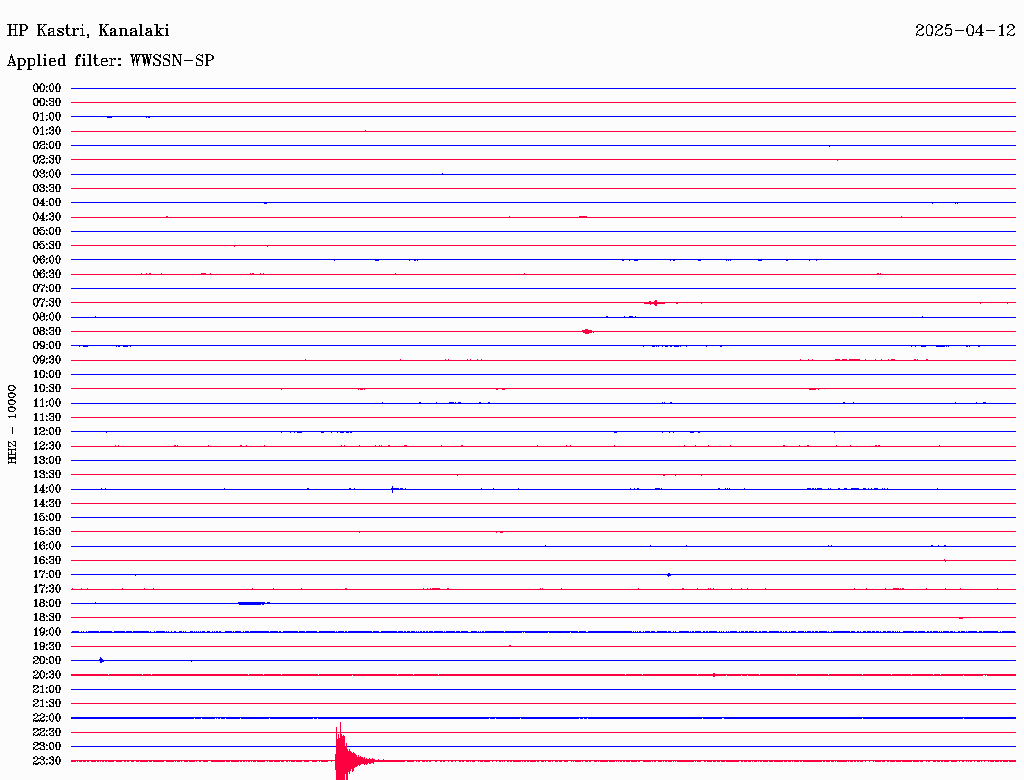Click the 10:30 time label
The height and width of the screenshot is (780, 1024).
[47, 389]
